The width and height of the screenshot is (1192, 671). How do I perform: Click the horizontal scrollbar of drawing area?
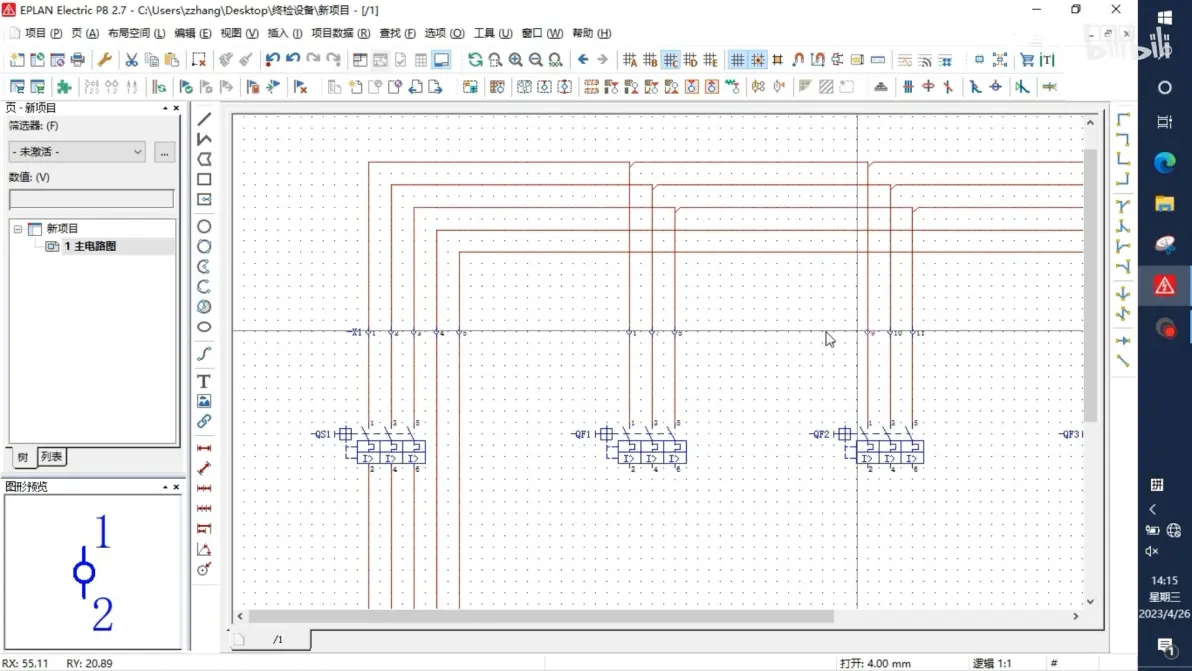tap(541, 616)
